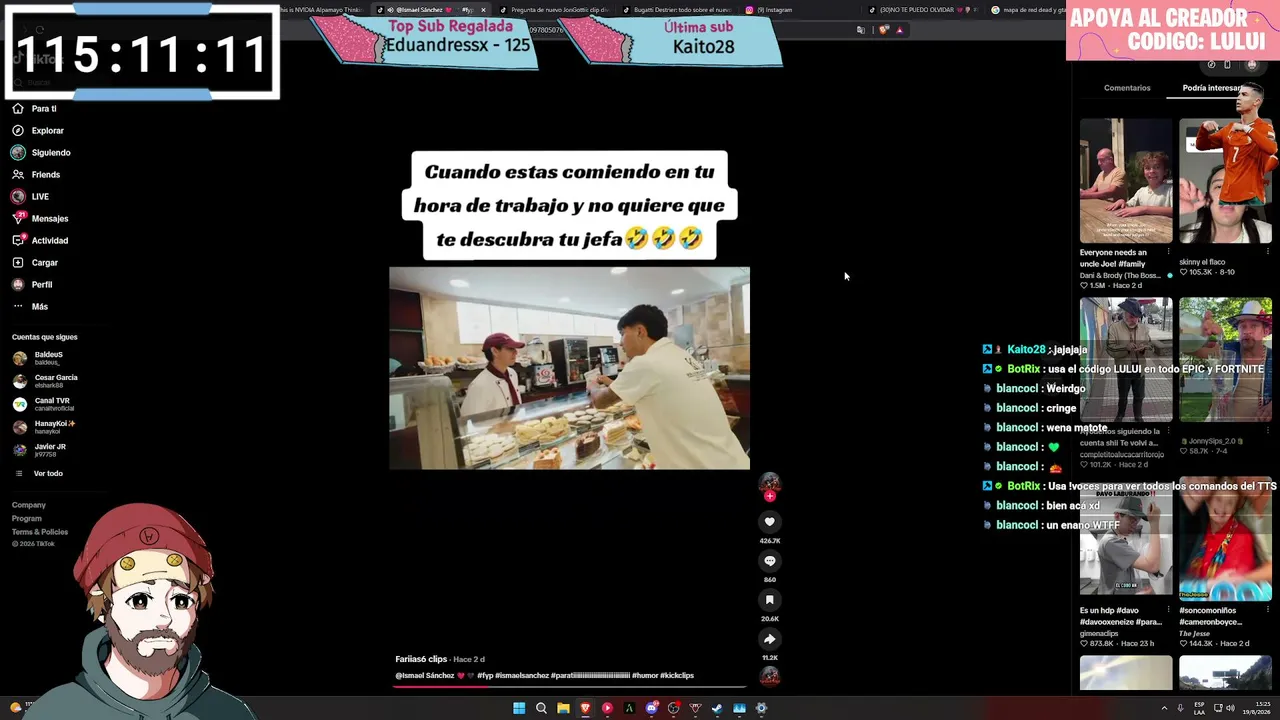Follow the creator via the red plus badge
1280x720 pixels.
pos(769,496)
